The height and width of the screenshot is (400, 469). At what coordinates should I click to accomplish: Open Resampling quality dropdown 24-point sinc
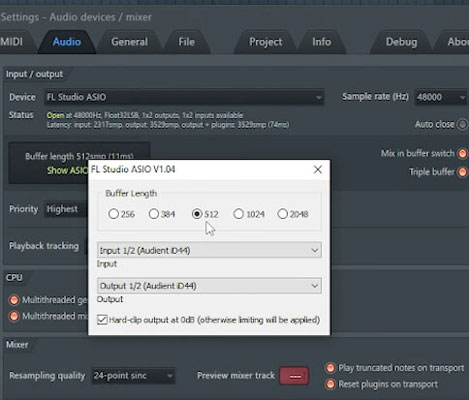(133, 376)
